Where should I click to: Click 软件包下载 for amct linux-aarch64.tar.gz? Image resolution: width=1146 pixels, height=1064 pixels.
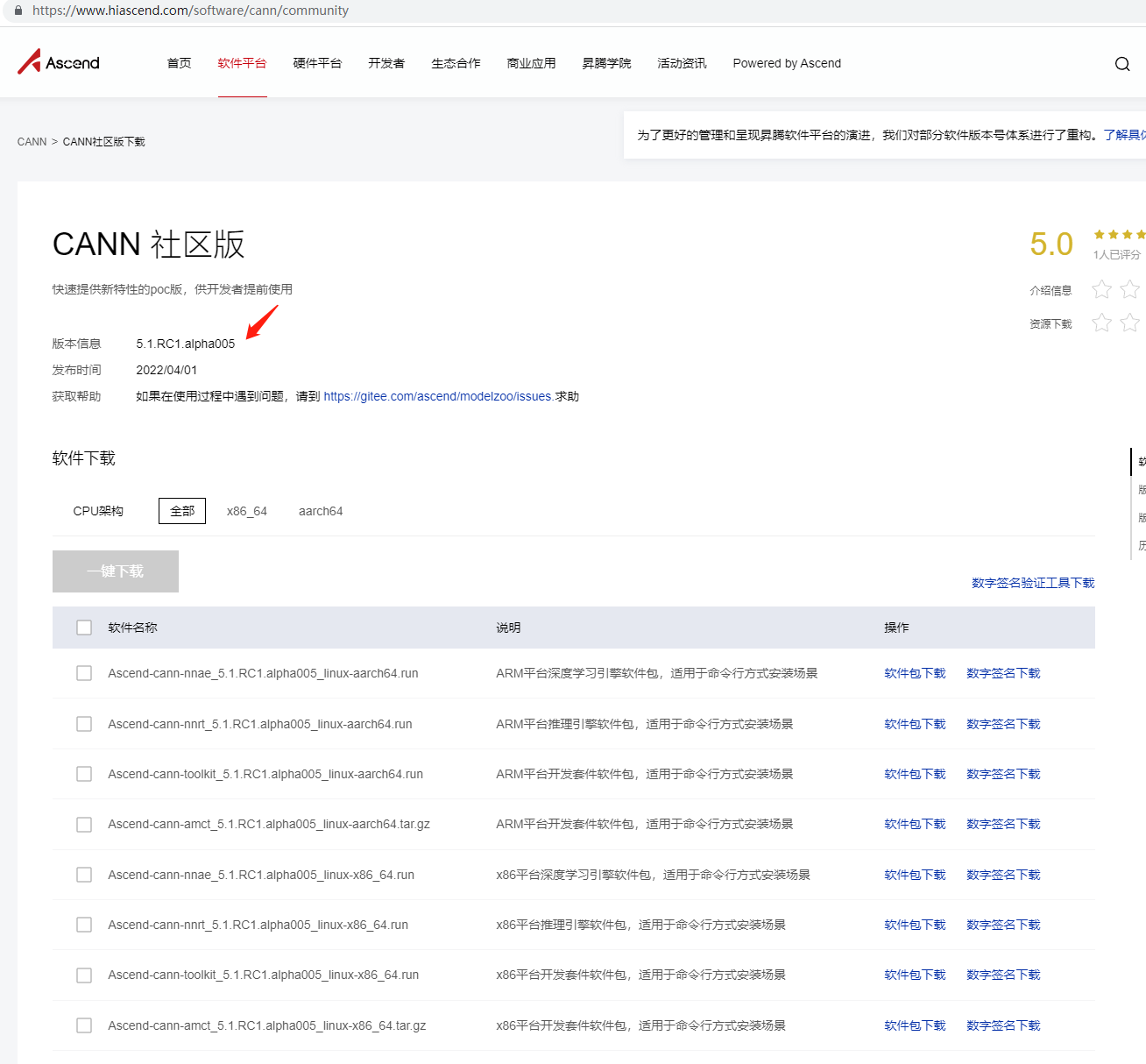click(916, 824)
